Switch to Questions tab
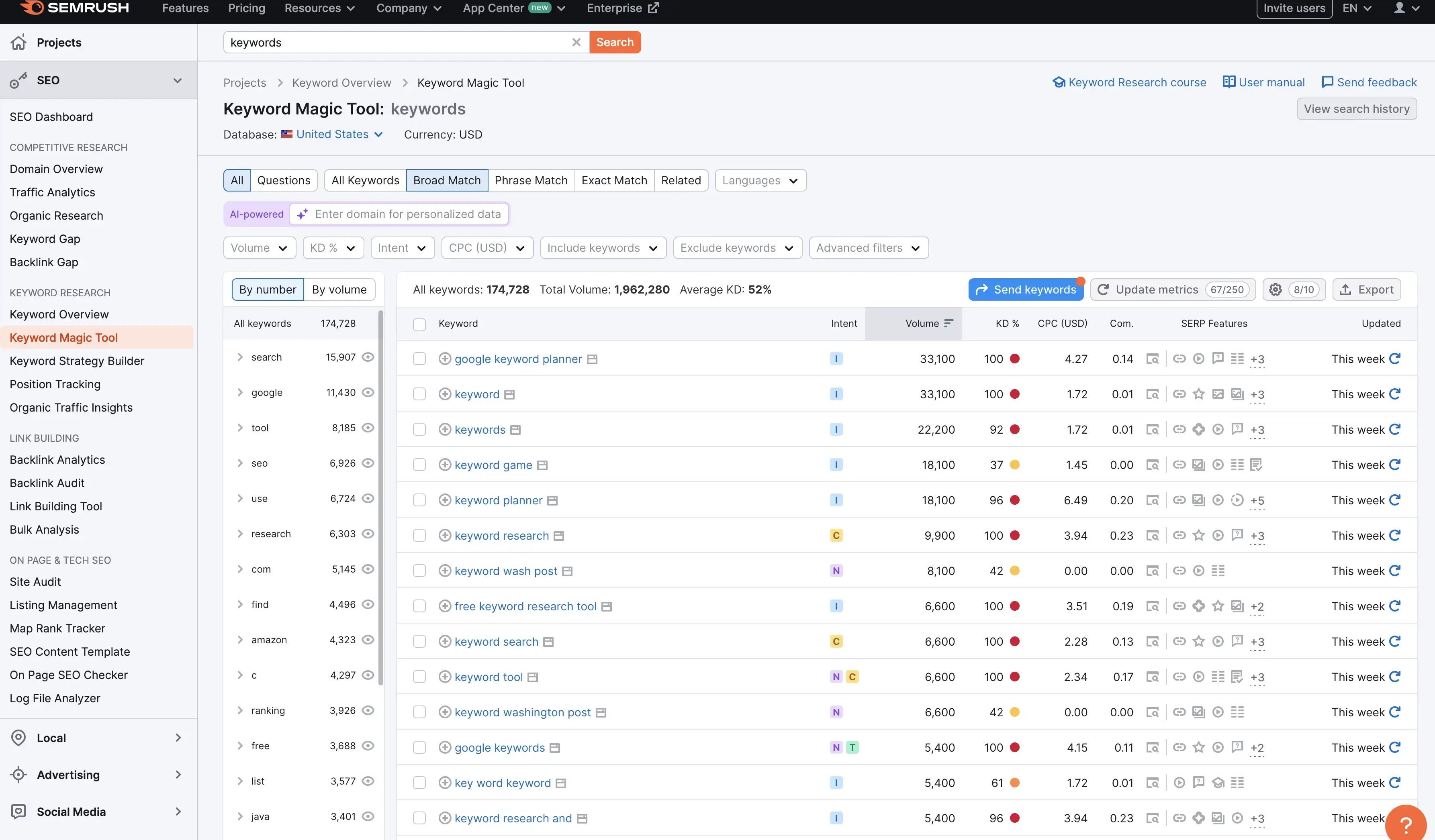1435x840 pixels. (284, 180)
